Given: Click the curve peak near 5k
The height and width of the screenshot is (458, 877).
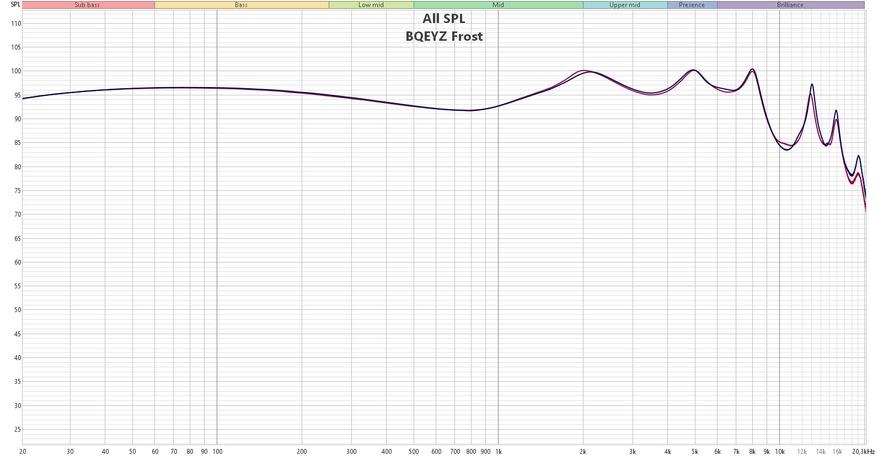Looking at the screenshot, I should click(x=694, y=70).
